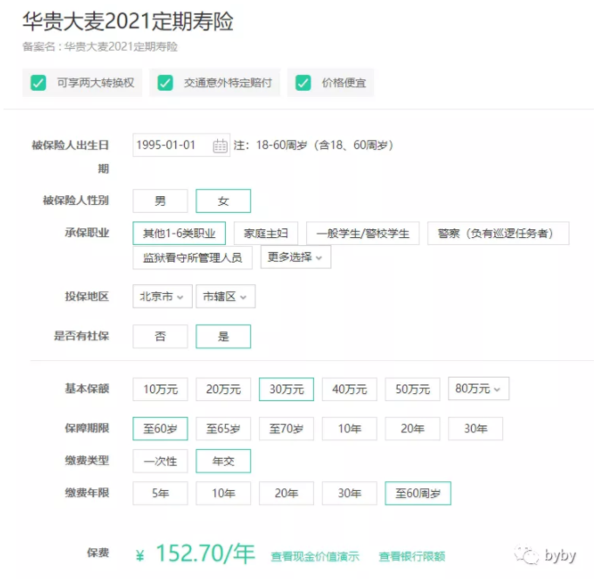600x579 pixels.
Task: Choose 至65岁 coverage period
Action: point(223,429)
